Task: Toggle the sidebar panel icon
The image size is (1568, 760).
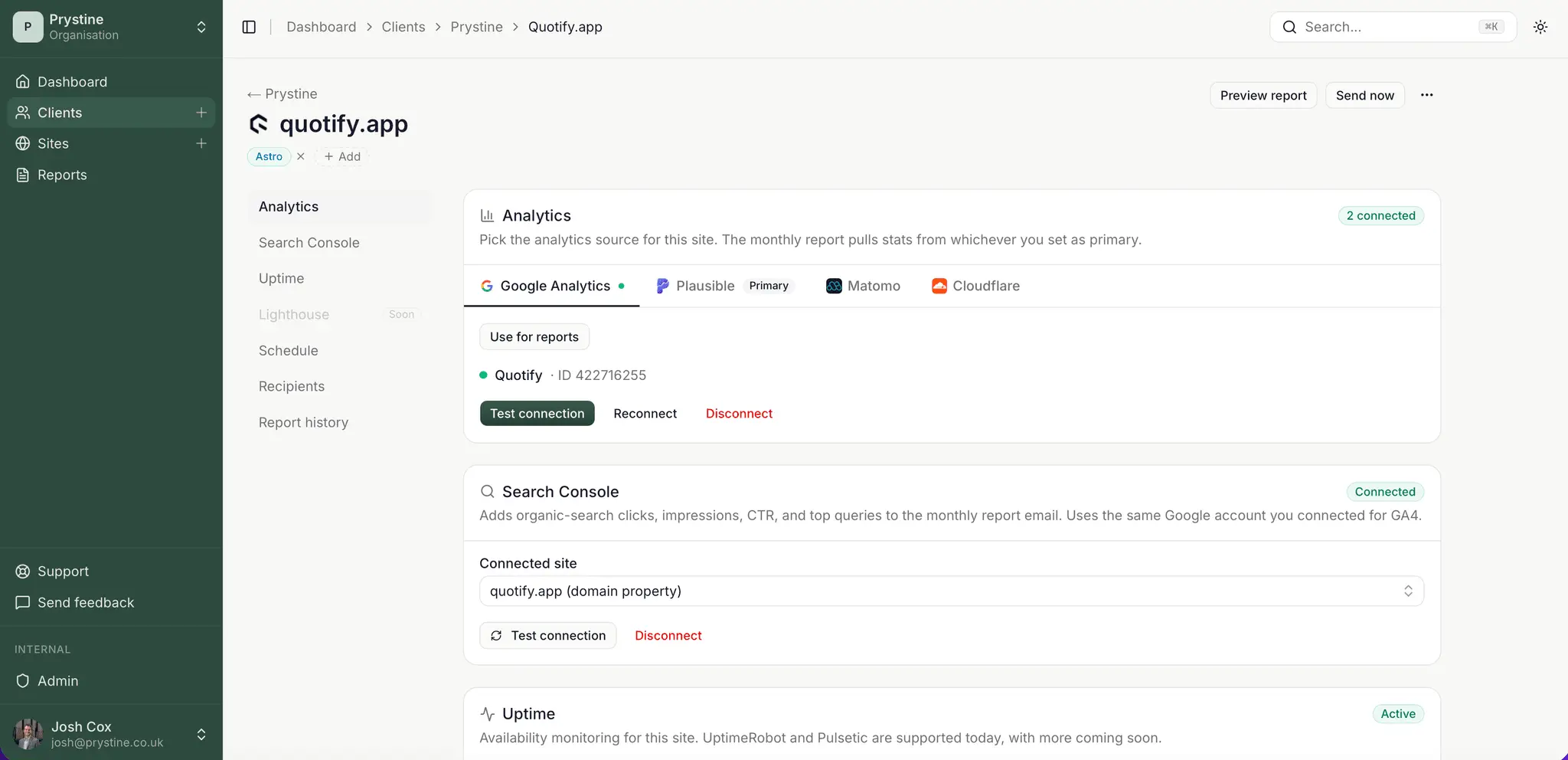Action: tap(249, 27)
